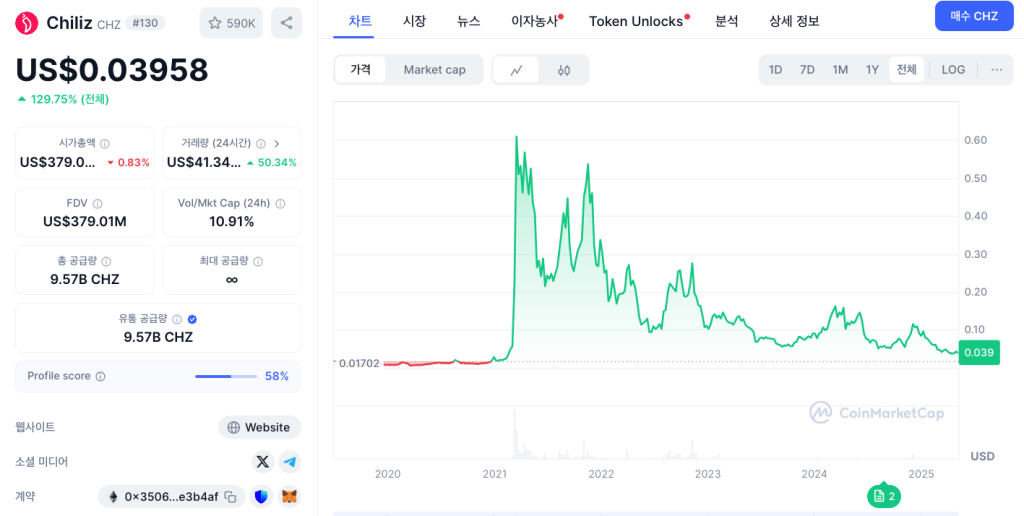Open the chart more-options ellipsis menu
The width and height of the screenshot is (1024, 516).
pos(996,70)
